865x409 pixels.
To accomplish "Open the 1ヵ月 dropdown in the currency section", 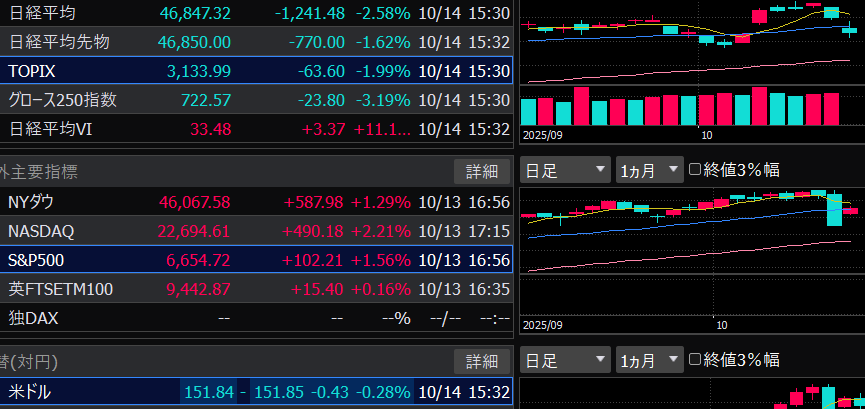I will (x=649, y=360).
